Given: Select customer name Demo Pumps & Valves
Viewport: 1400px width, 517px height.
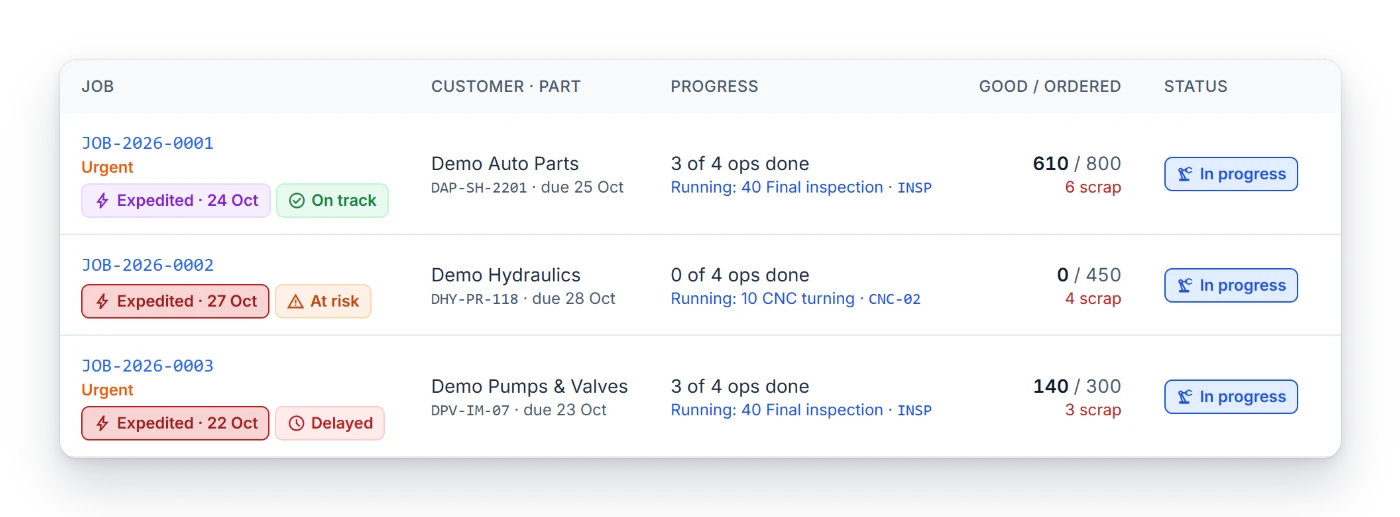Looking at the screenshot, I should pyautogui.click(x=530, y=386).
